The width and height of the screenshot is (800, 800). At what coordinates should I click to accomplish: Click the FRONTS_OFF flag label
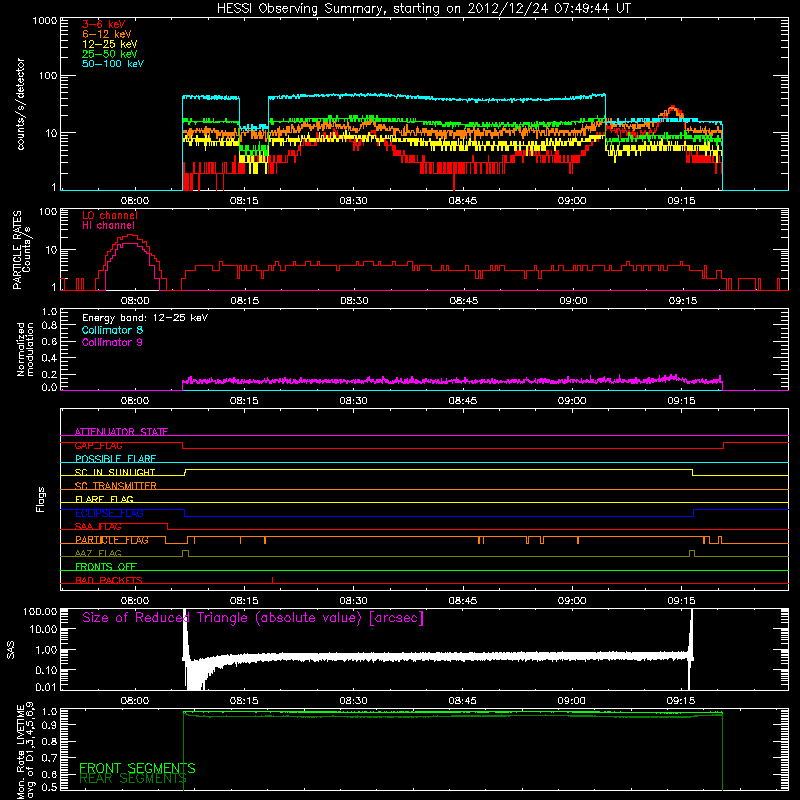106,567
